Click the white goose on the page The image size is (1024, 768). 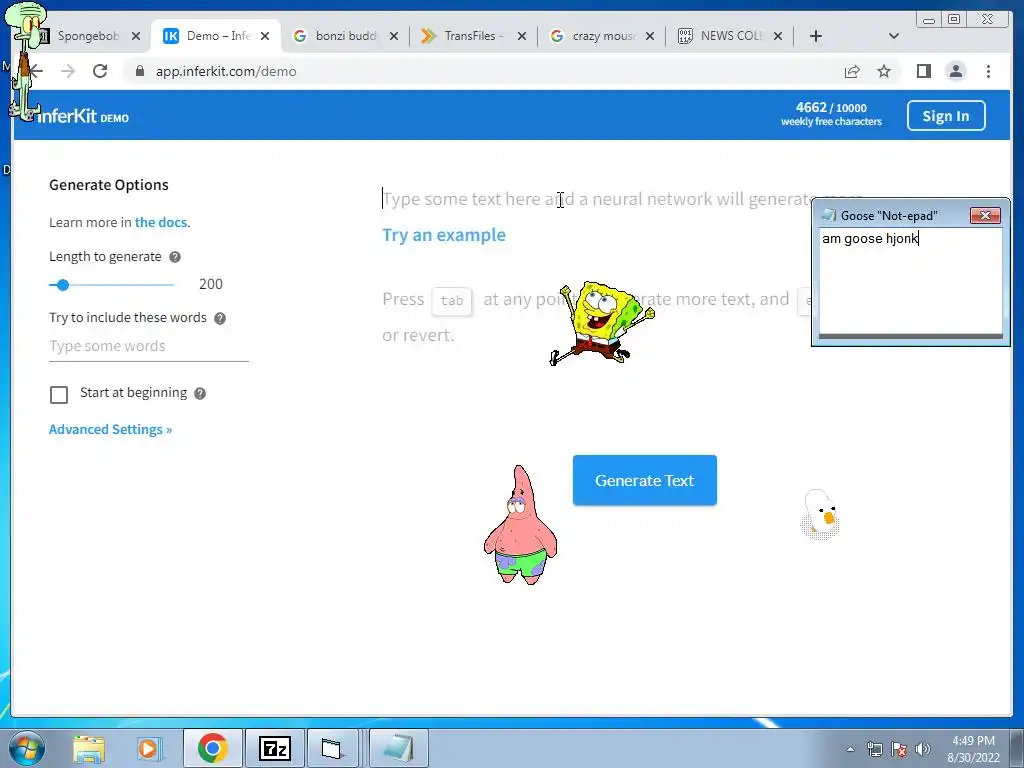point(820,513)
